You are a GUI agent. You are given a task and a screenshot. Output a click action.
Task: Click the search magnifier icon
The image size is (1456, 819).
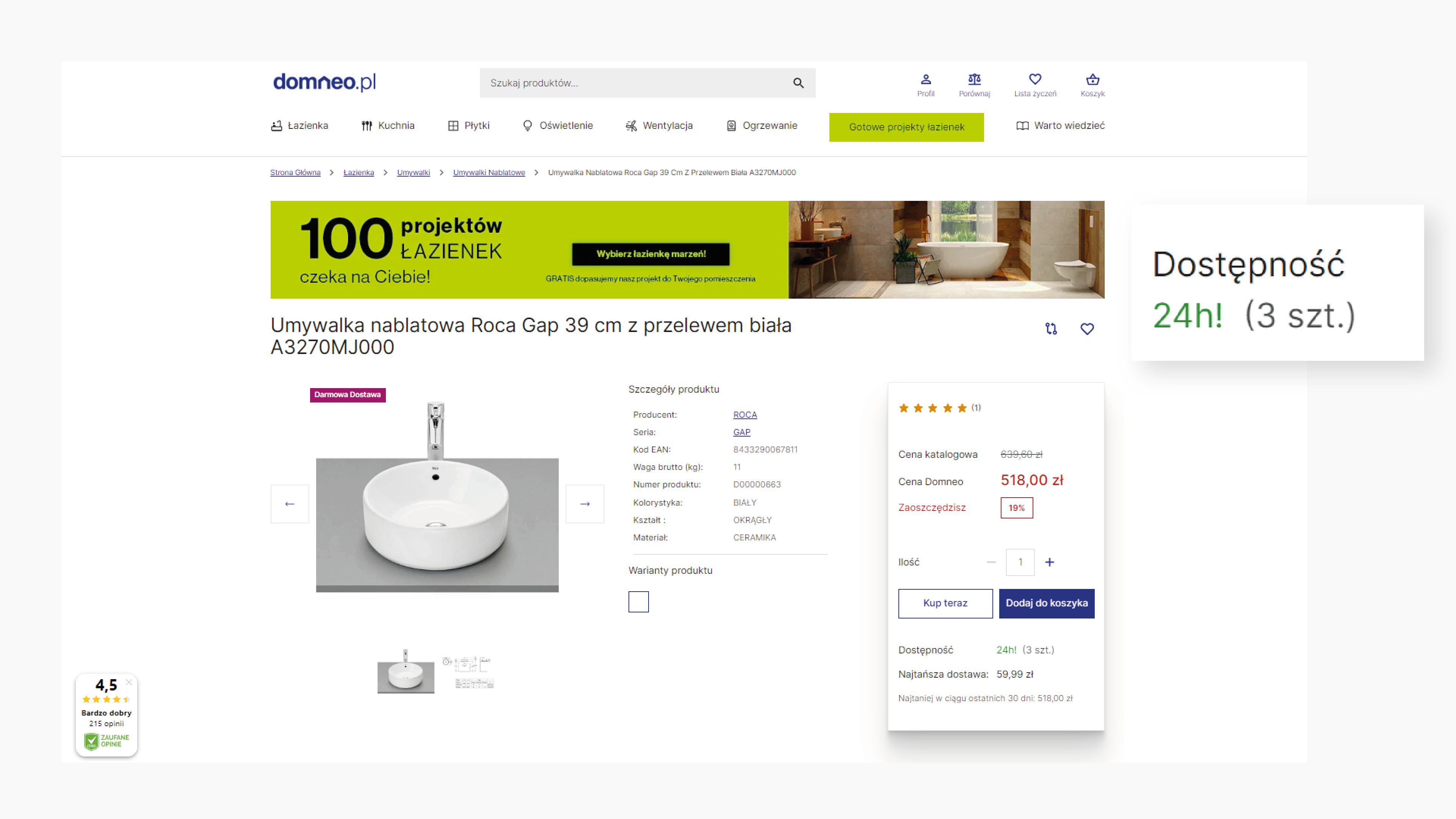pyautogui.click(x=798, y=83)
